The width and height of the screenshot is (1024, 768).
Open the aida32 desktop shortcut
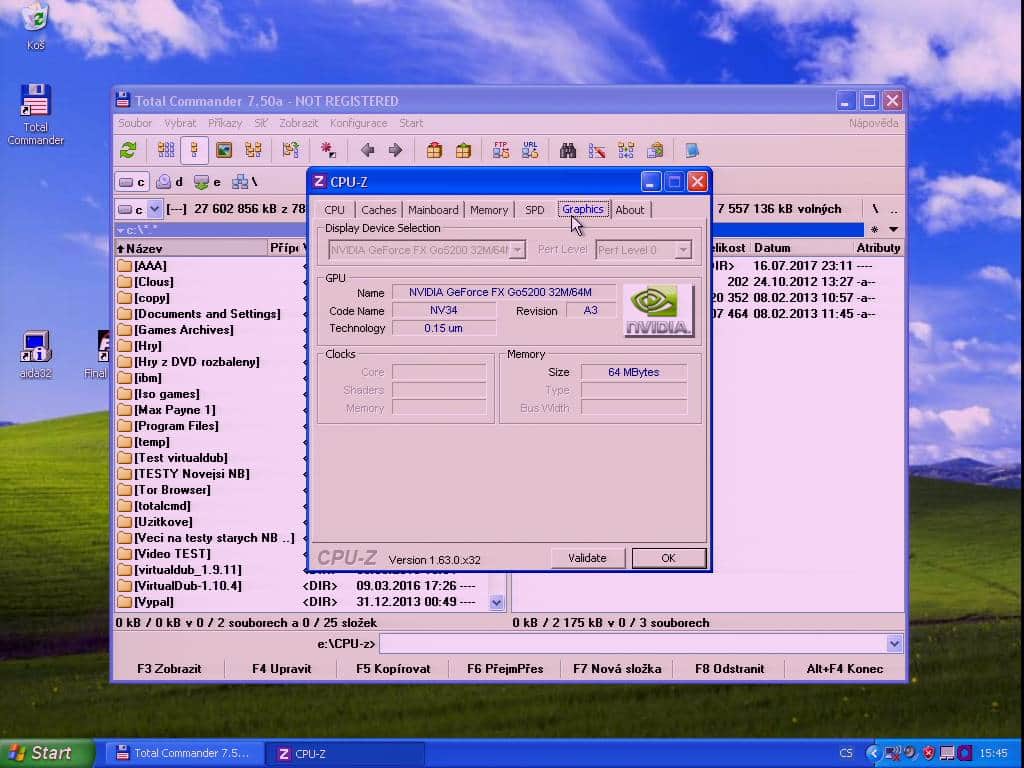tap(35, 355)
